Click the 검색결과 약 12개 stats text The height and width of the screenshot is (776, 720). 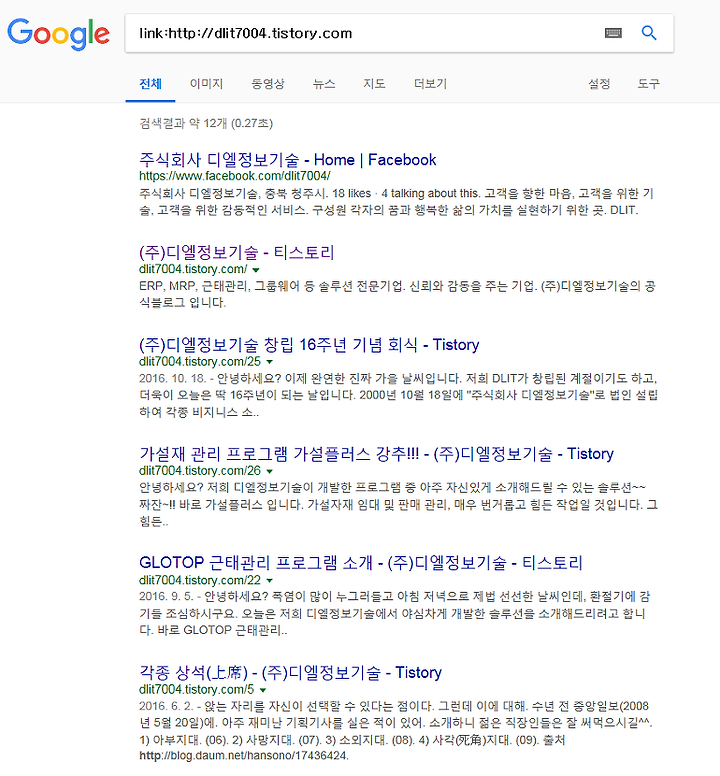click(x=206, y=123)
